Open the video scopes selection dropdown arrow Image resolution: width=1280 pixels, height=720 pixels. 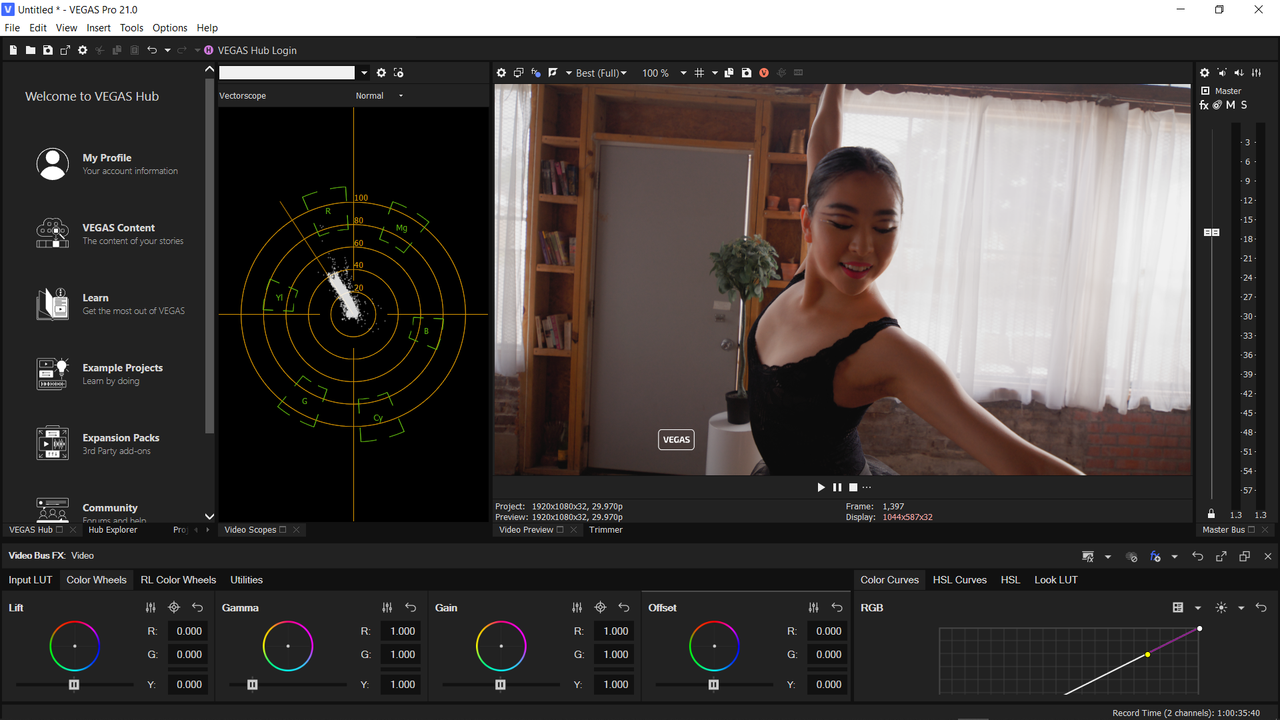[365, 73]
